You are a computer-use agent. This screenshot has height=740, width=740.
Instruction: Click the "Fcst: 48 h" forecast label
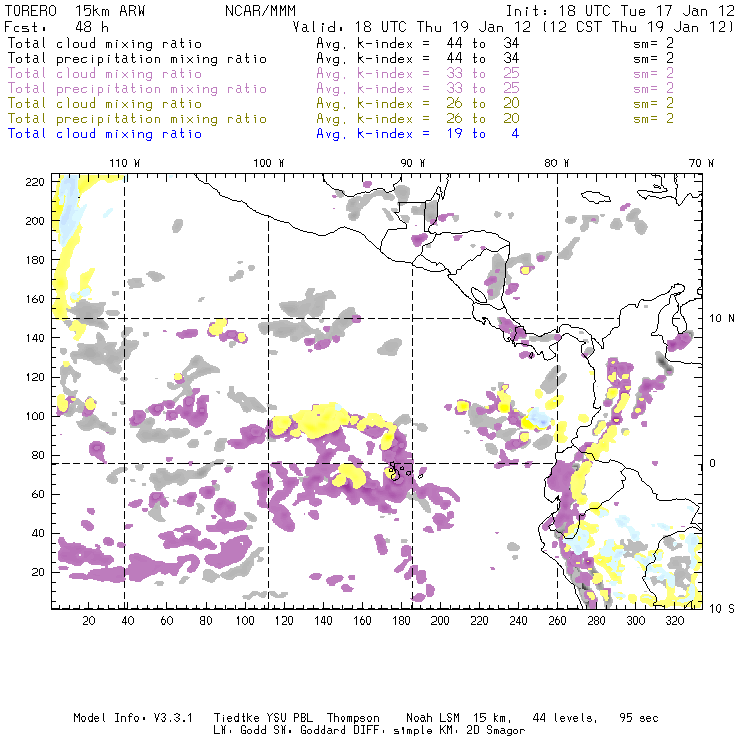pos(57,26)
